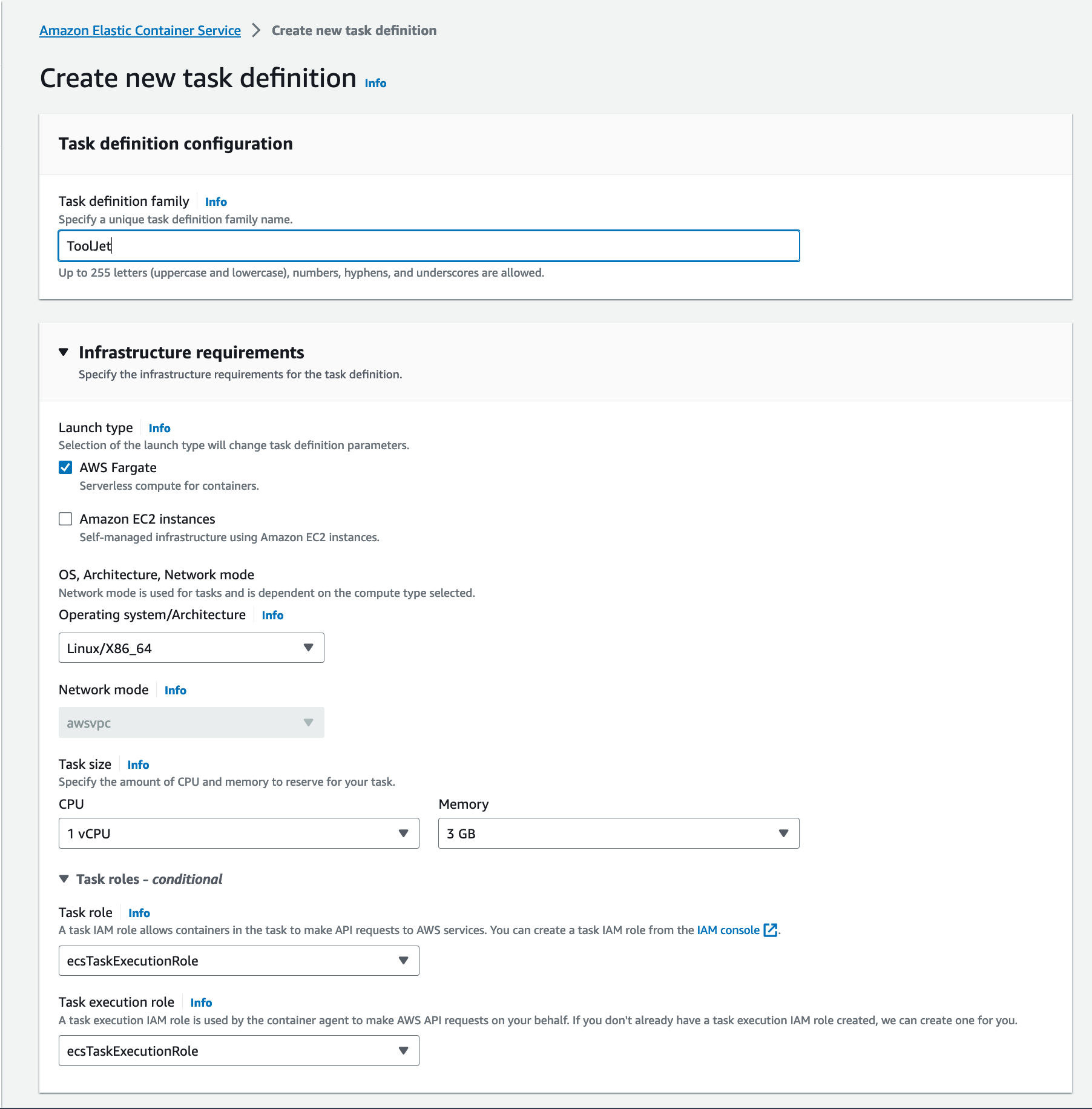The image size is (1092, 1109).
Task: Enable the Amazon EC2 instances checkbox
Action: [65, 519]
